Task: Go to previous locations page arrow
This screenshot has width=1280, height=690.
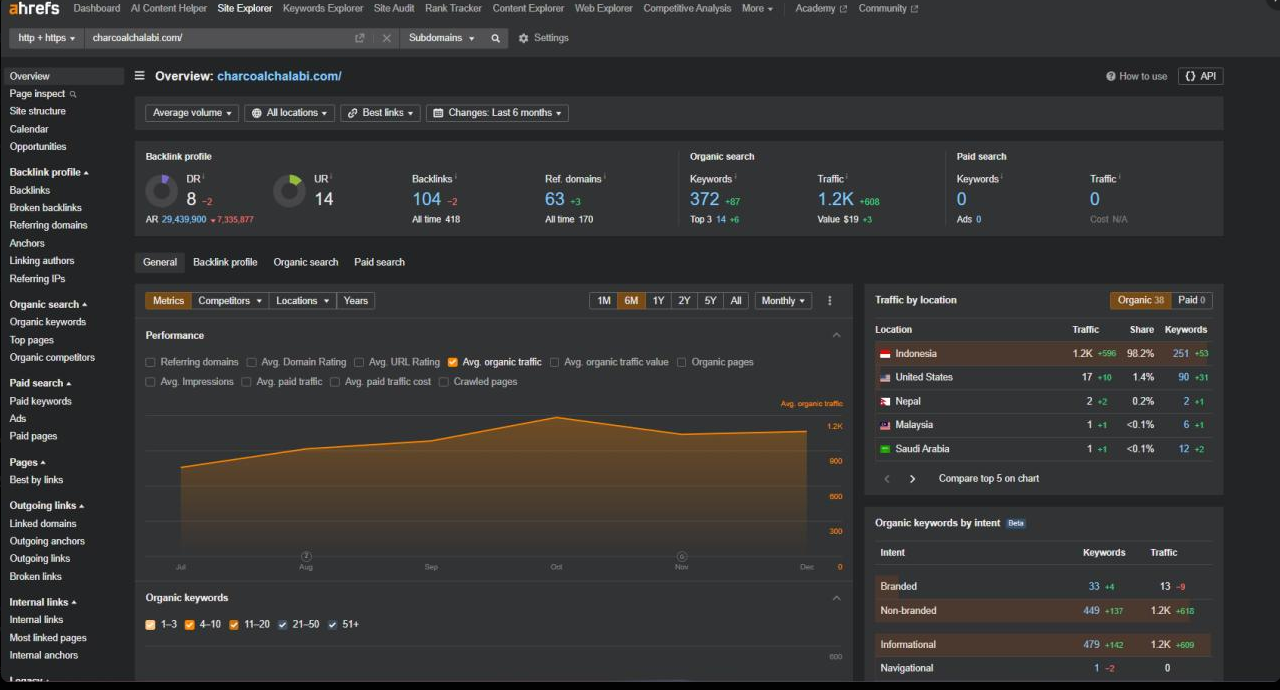Action: tap(887, 479)
